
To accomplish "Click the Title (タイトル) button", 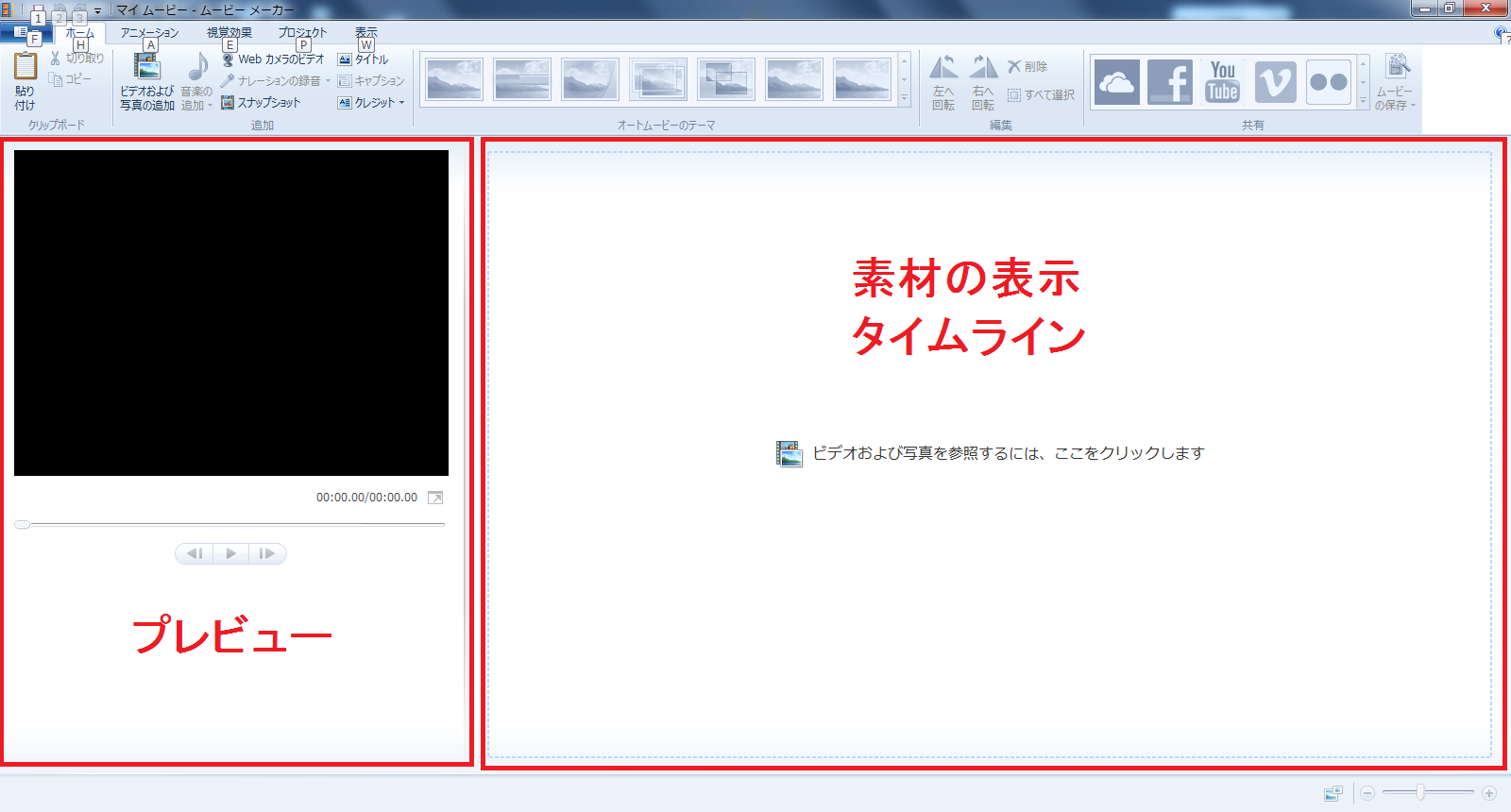I will [x=364, y=59].
